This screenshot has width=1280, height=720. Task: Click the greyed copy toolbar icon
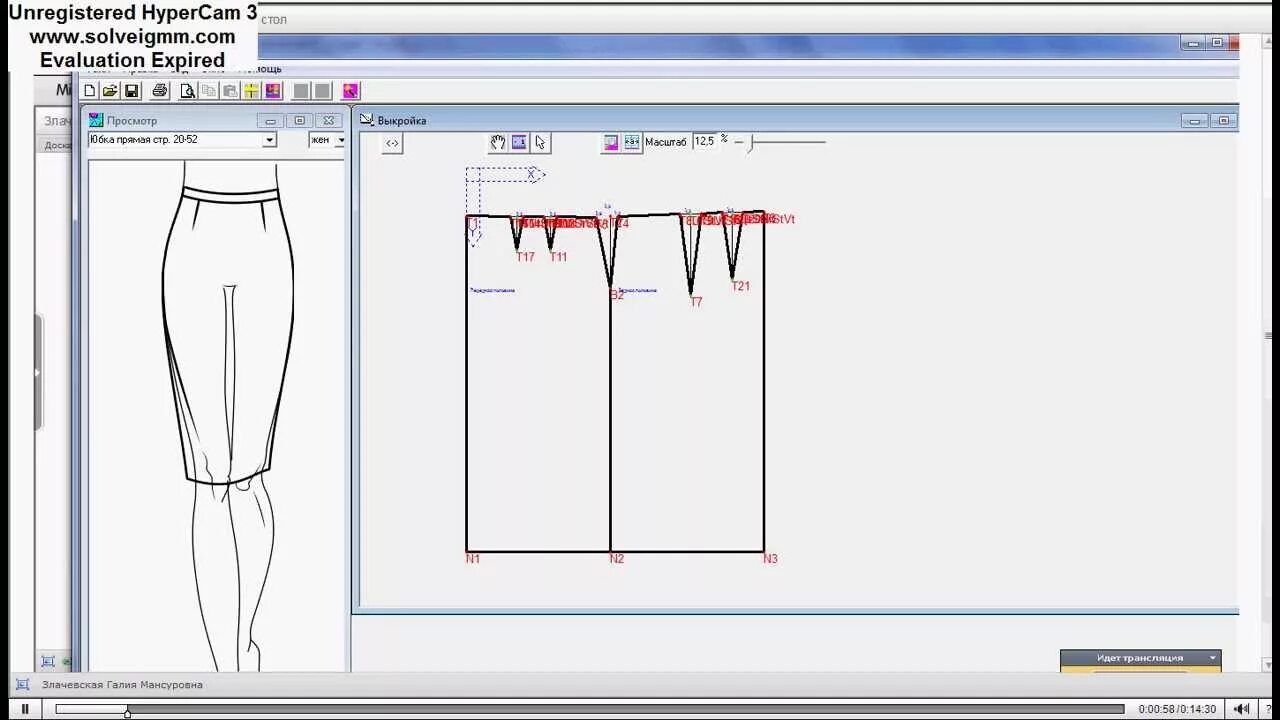(x=209, y=91)
